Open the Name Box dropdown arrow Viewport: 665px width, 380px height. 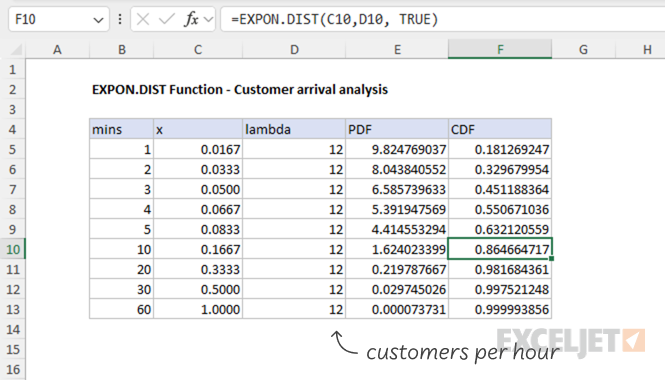coord(98,20)
